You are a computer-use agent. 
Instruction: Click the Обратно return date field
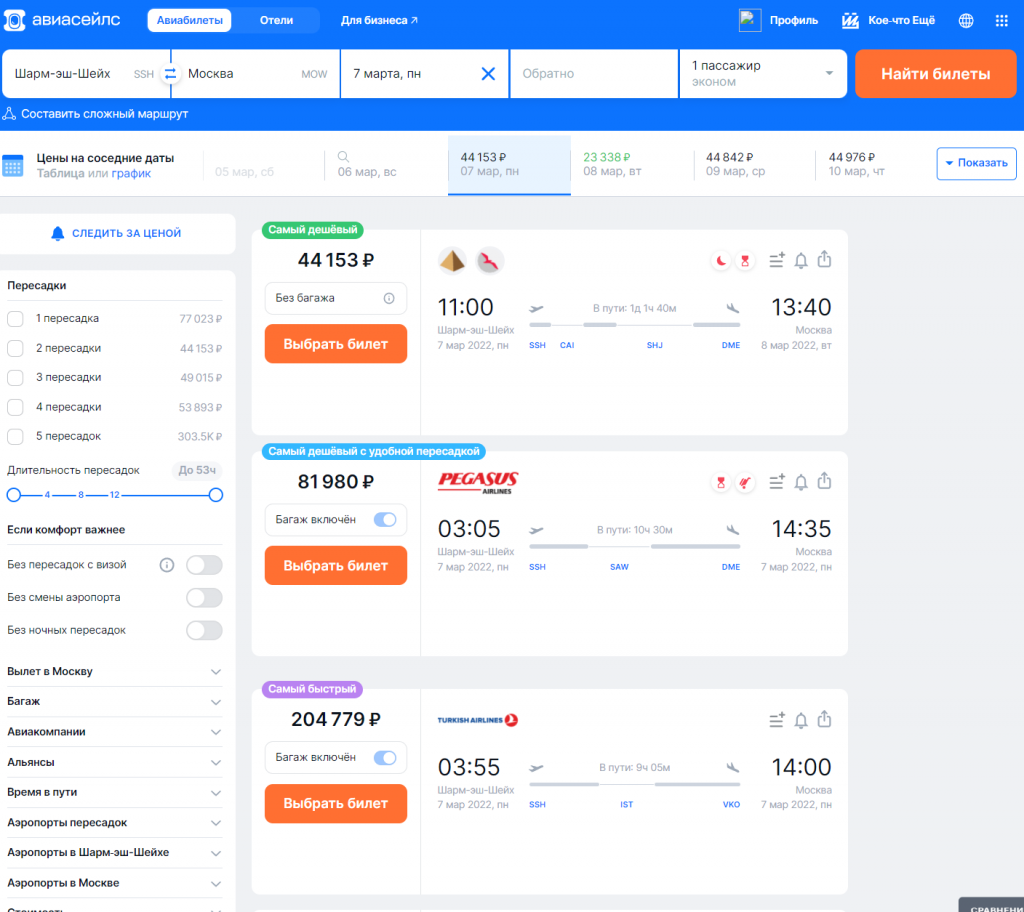click(594, 74)
